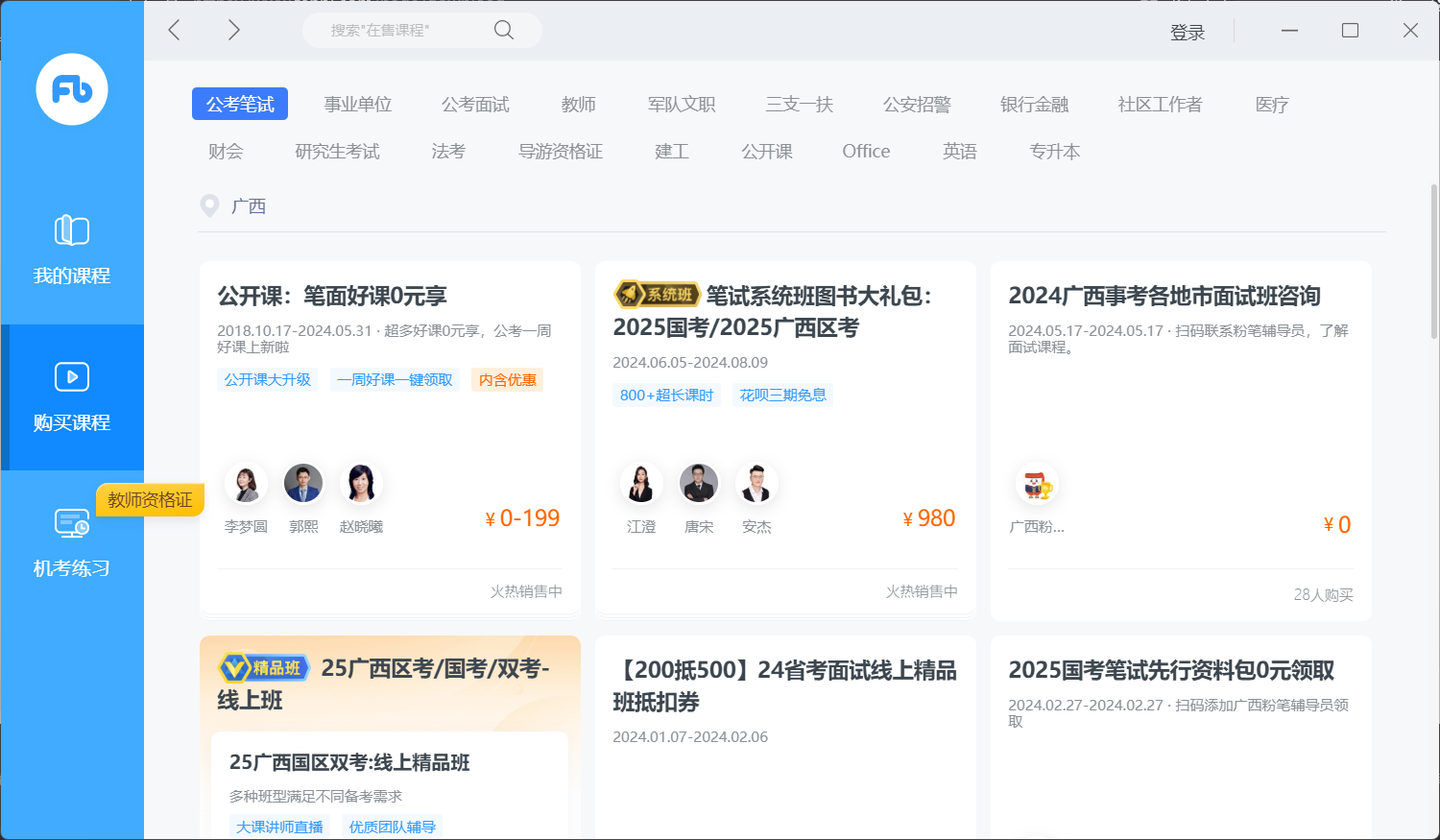Select the 公考面试 category tab
1440x840 pixels.
(475, 105)
